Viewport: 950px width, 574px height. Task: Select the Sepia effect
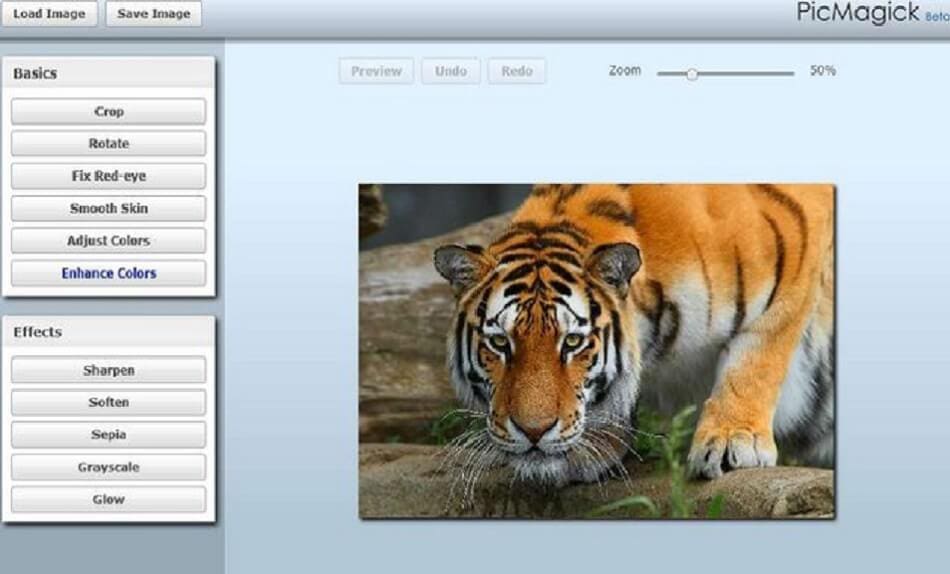click(x=108, y=435)
